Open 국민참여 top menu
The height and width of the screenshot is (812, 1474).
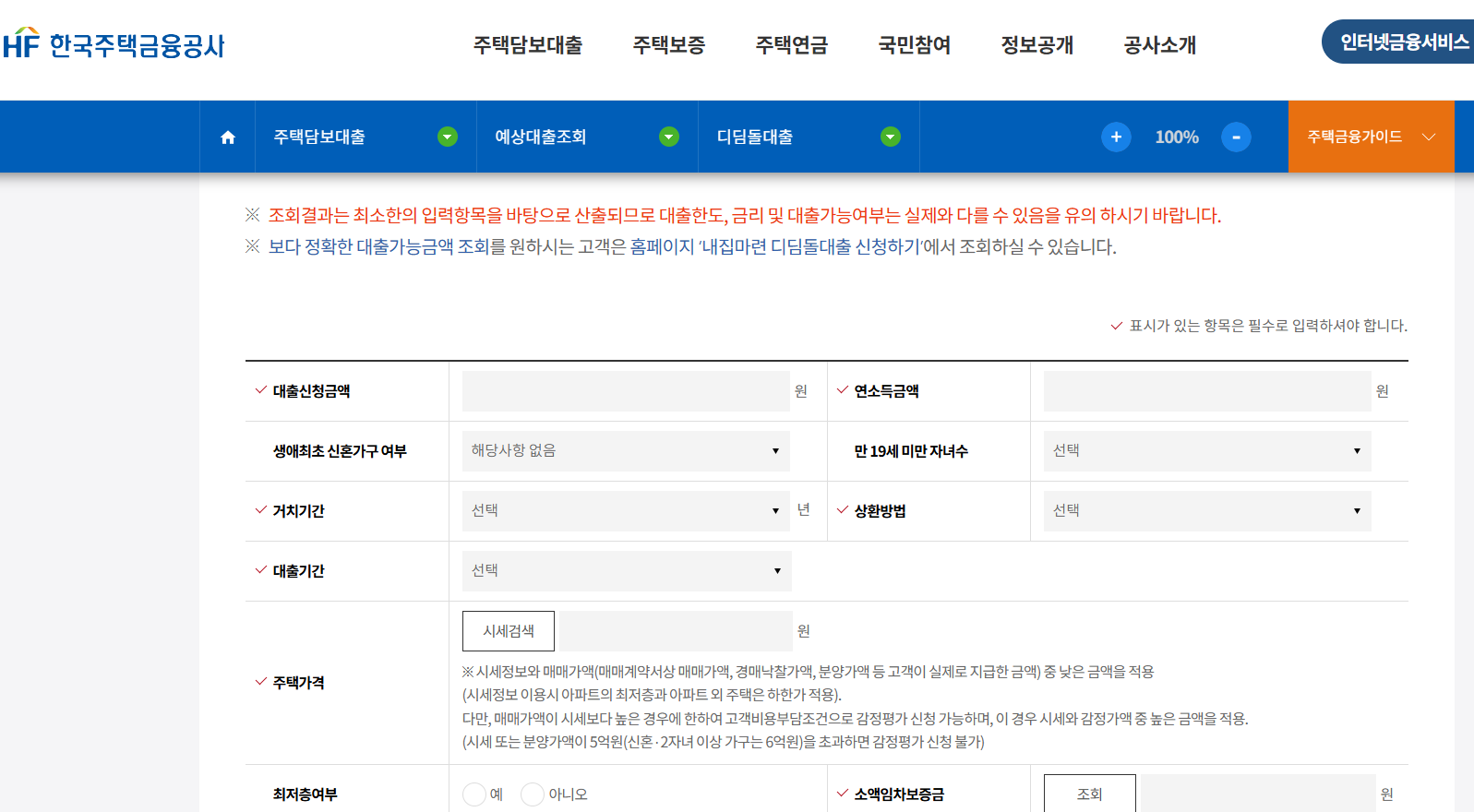click(x=915, y=45)
